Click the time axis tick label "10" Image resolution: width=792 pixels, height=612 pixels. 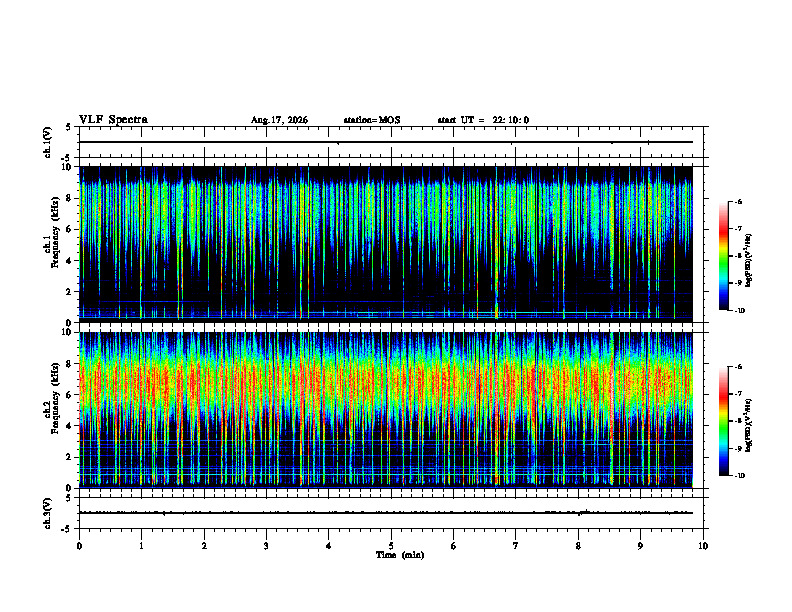703,546
